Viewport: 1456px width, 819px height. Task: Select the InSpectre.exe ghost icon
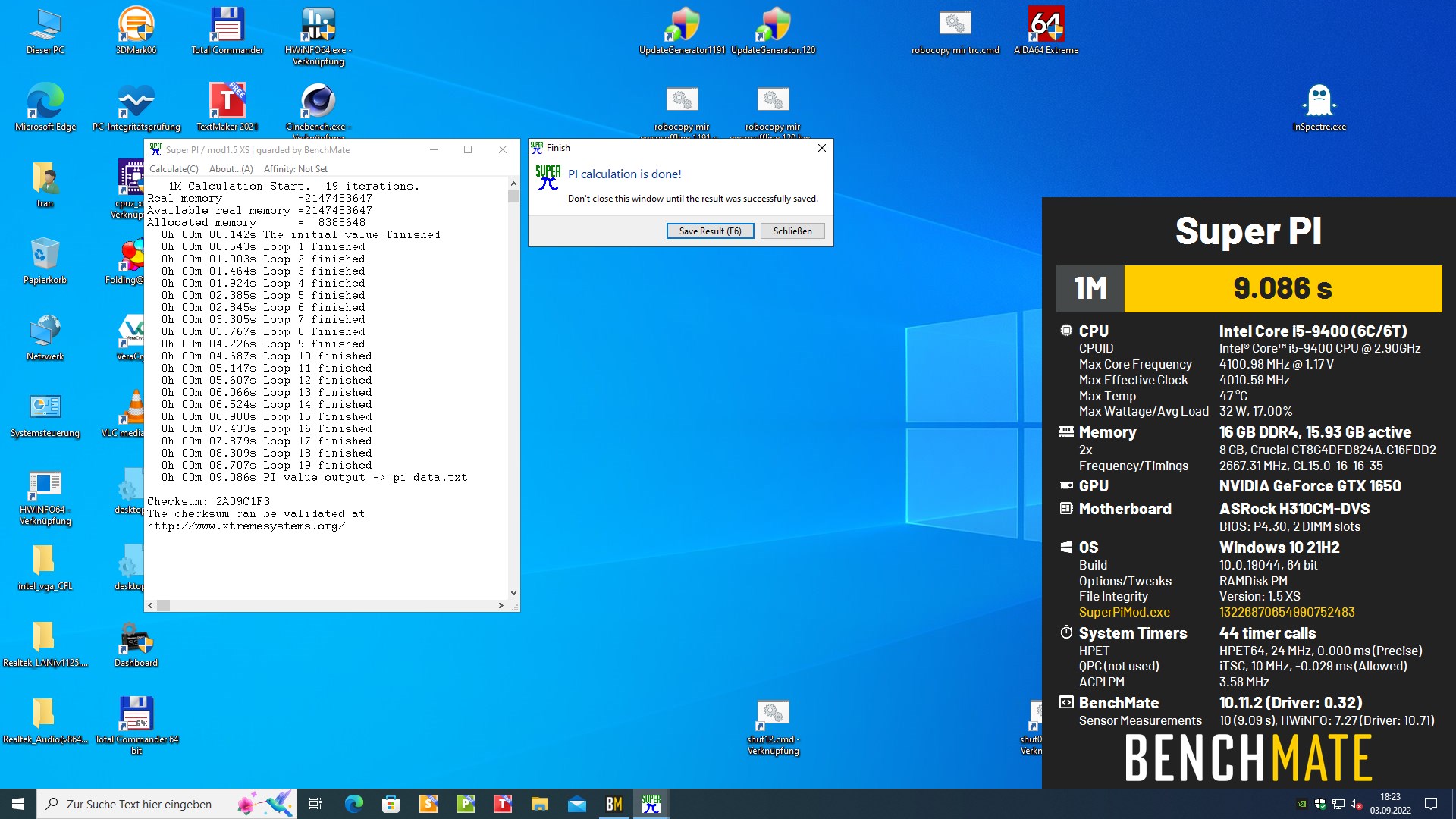pyautogui.click(x=1319, y=108)
